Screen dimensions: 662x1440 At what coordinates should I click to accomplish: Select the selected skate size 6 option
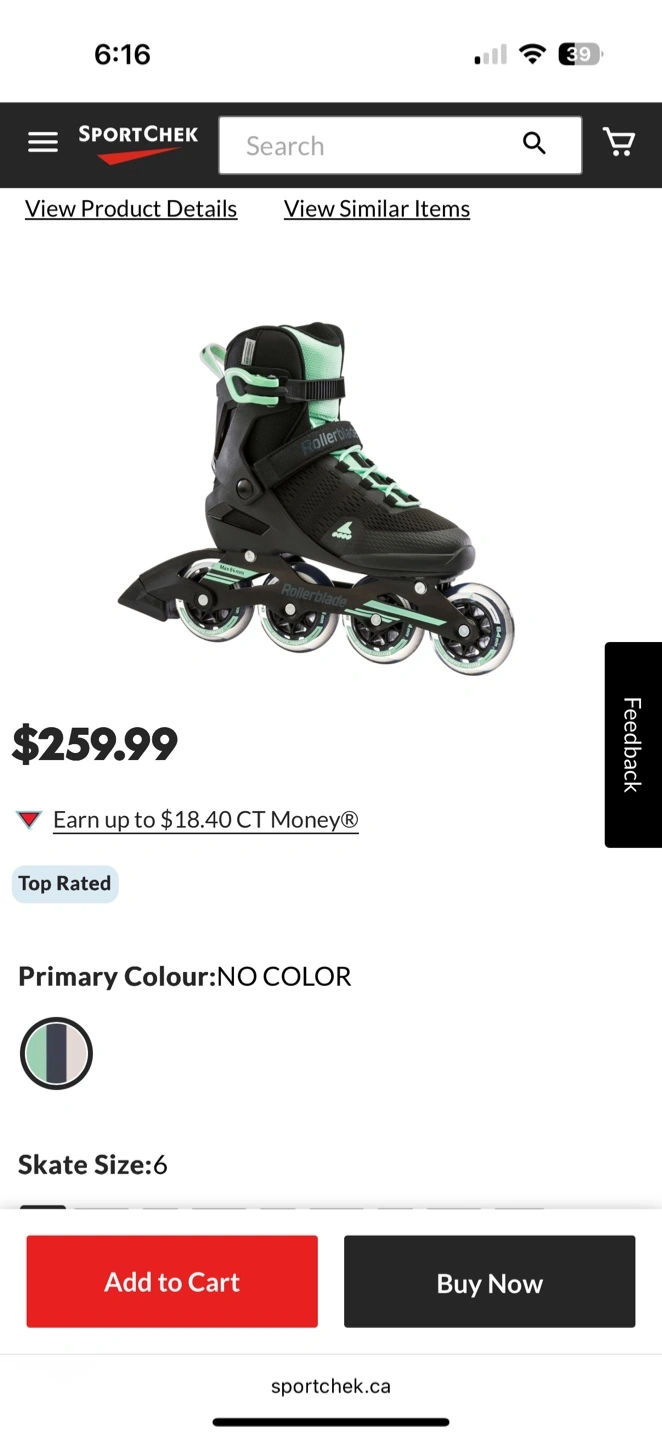(43, 1207)
